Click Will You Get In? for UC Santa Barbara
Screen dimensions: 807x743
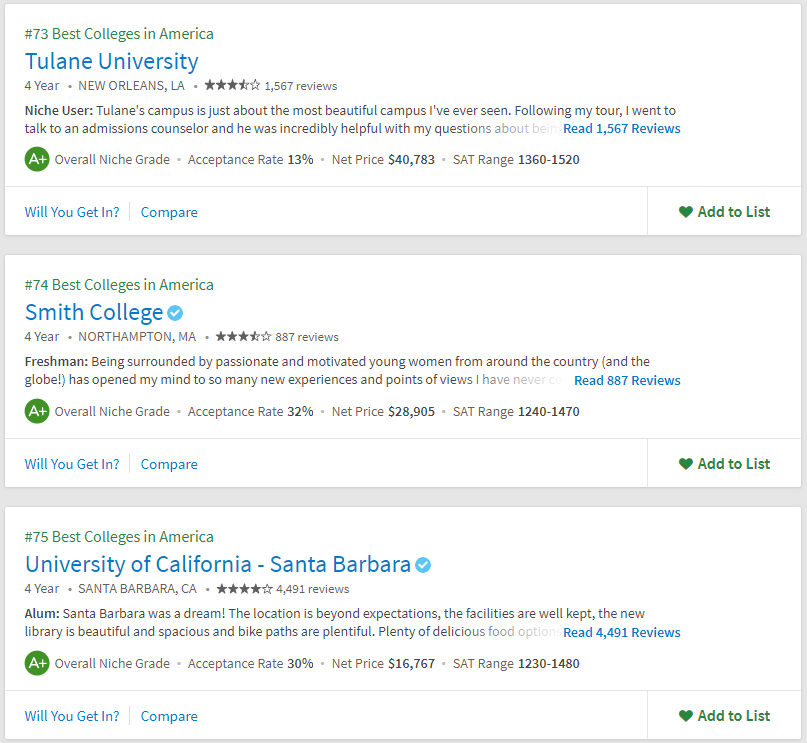coord(72,716)
